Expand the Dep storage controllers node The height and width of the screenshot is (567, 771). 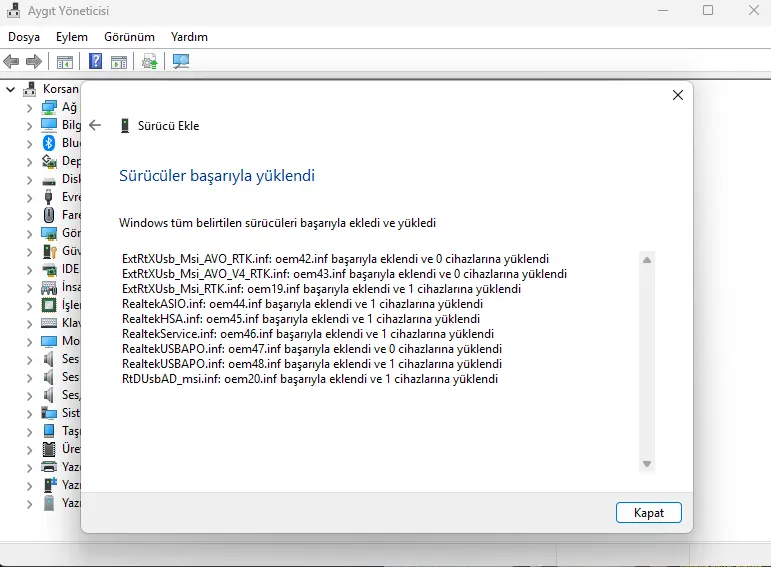click(x=30, y=162)
